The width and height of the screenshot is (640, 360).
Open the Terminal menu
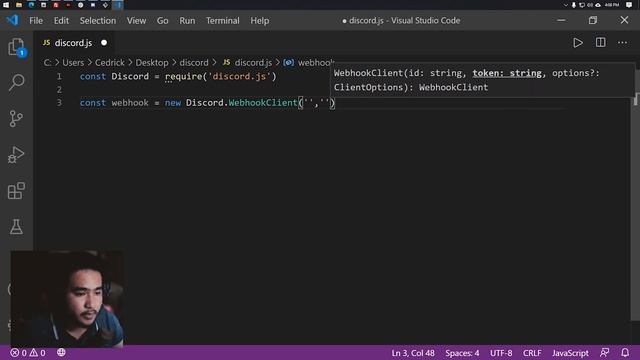tap(222, 20)
